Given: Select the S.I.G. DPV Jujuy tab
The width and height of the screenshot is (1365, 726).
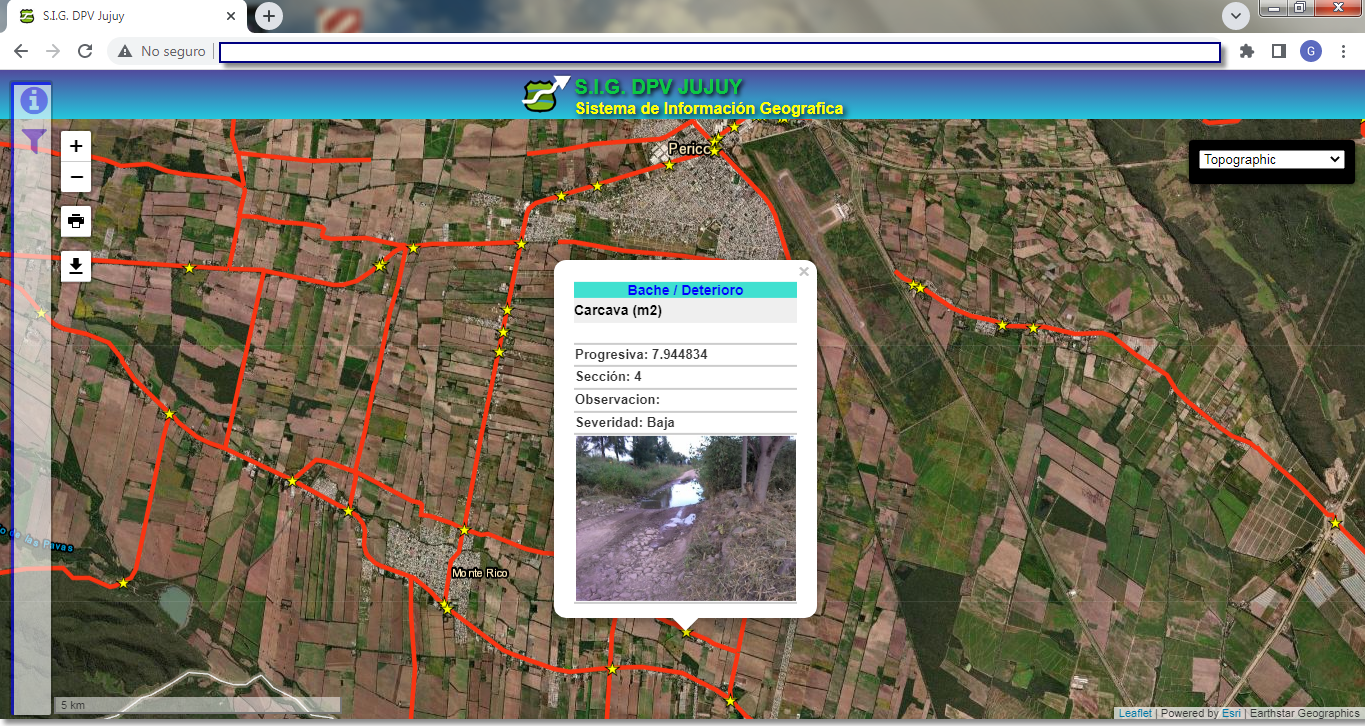Looking at the screenshot, I should click(125, 17).
